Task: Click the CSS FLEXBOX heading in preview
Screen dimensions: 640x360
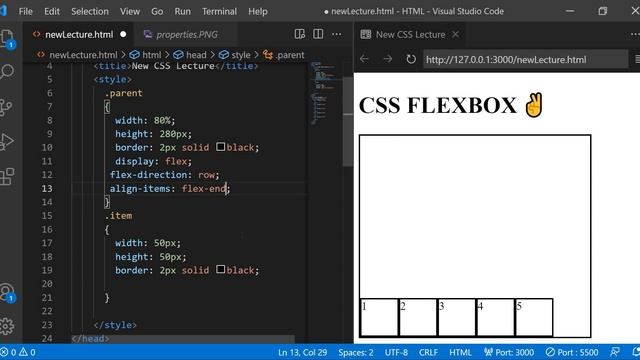Action: (451, 105)
